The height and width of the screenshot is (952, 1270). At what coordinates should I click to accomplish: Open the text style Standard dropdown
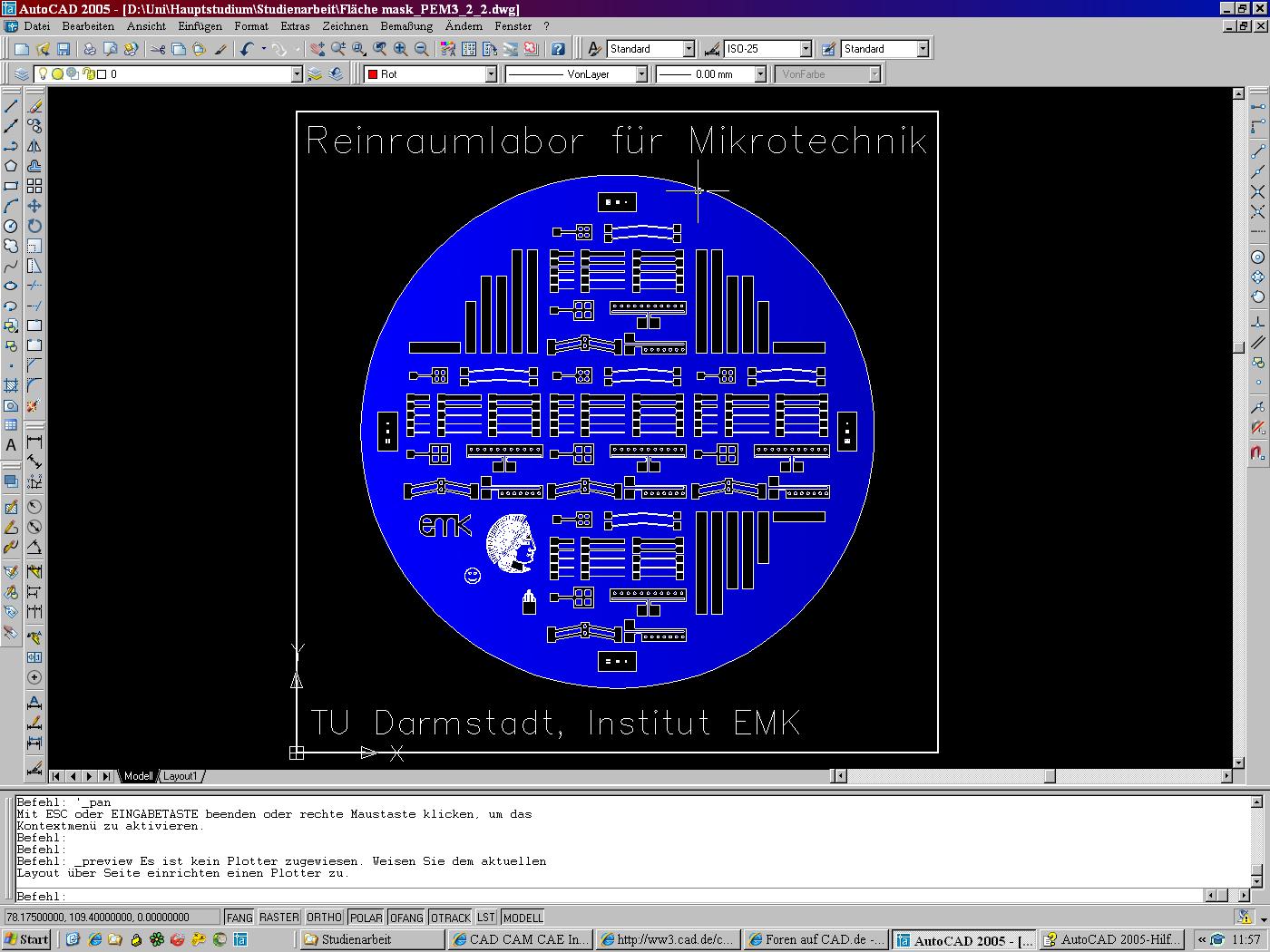point(689,49)
